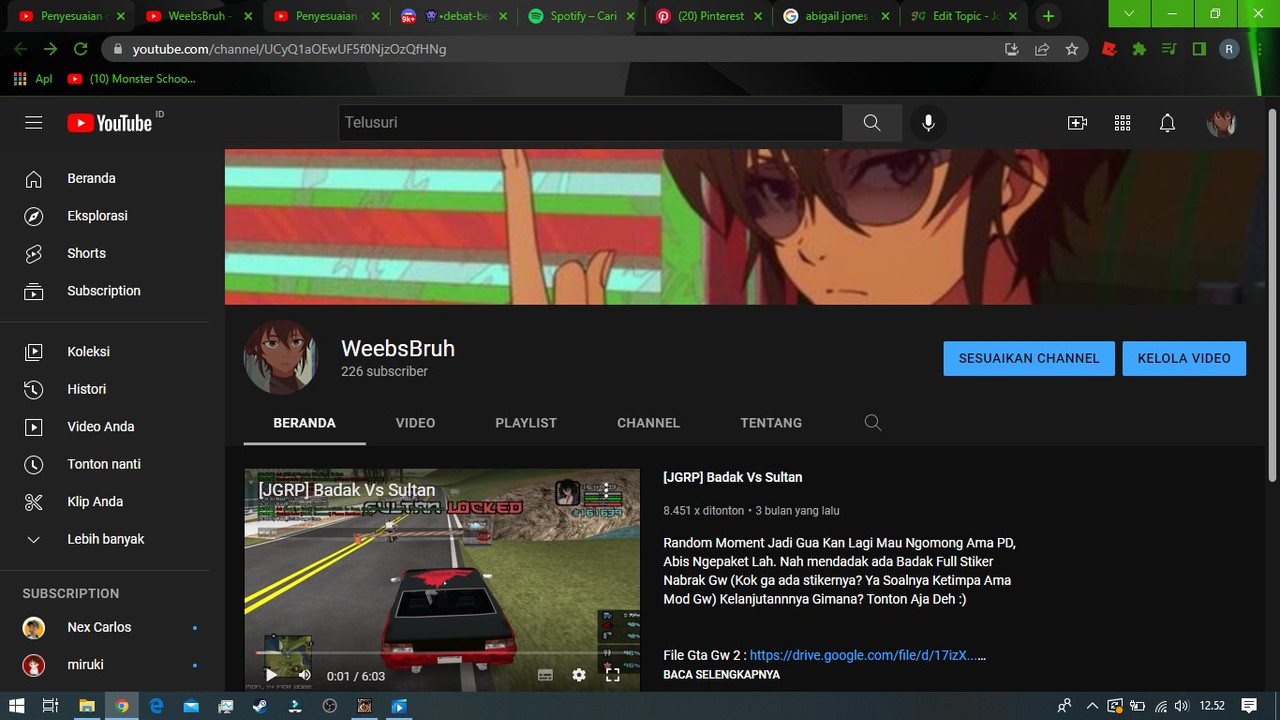Open the Extensions puzzle icon
1280x720 pixels.
click(x=1139, y=49)
